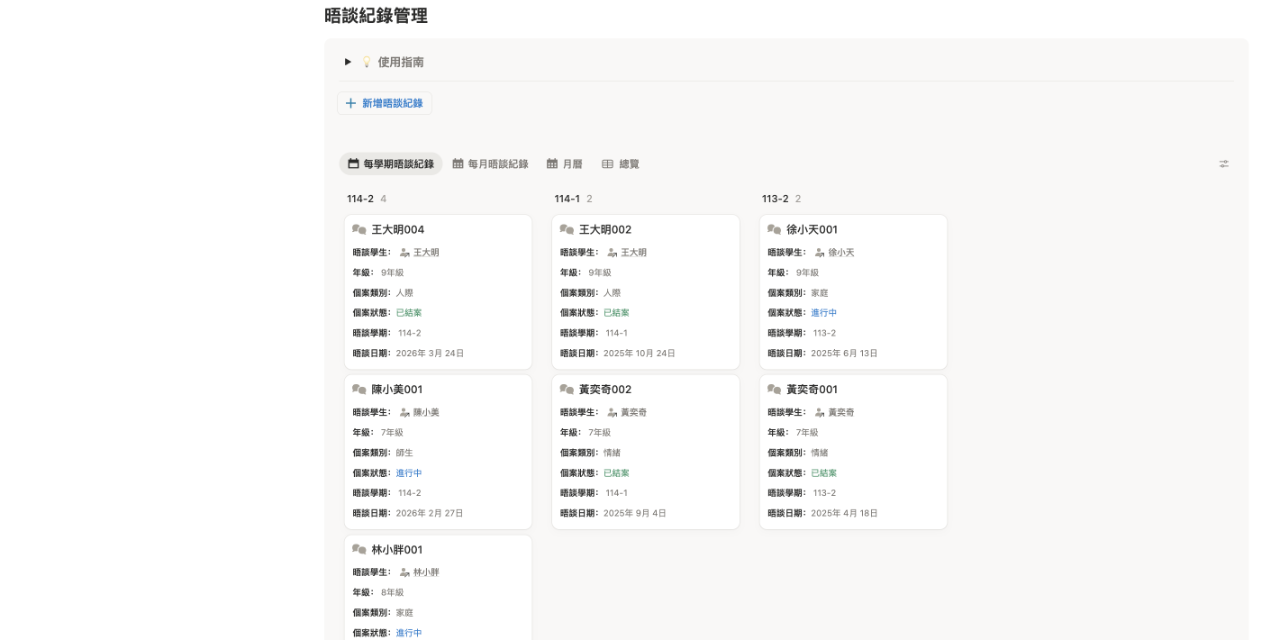This screenshot has width=1280, height=640.
Task: Open the view options icon at top right
Action: point(1223,163)
